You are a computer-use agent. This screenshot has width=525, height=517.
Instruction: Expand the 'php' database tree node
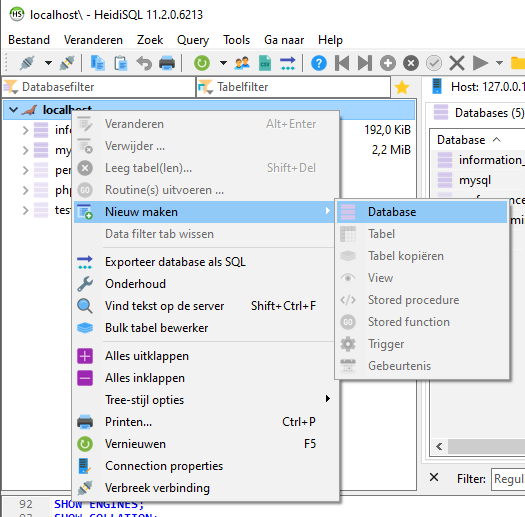pyautogui.click(x=25, y=190)
